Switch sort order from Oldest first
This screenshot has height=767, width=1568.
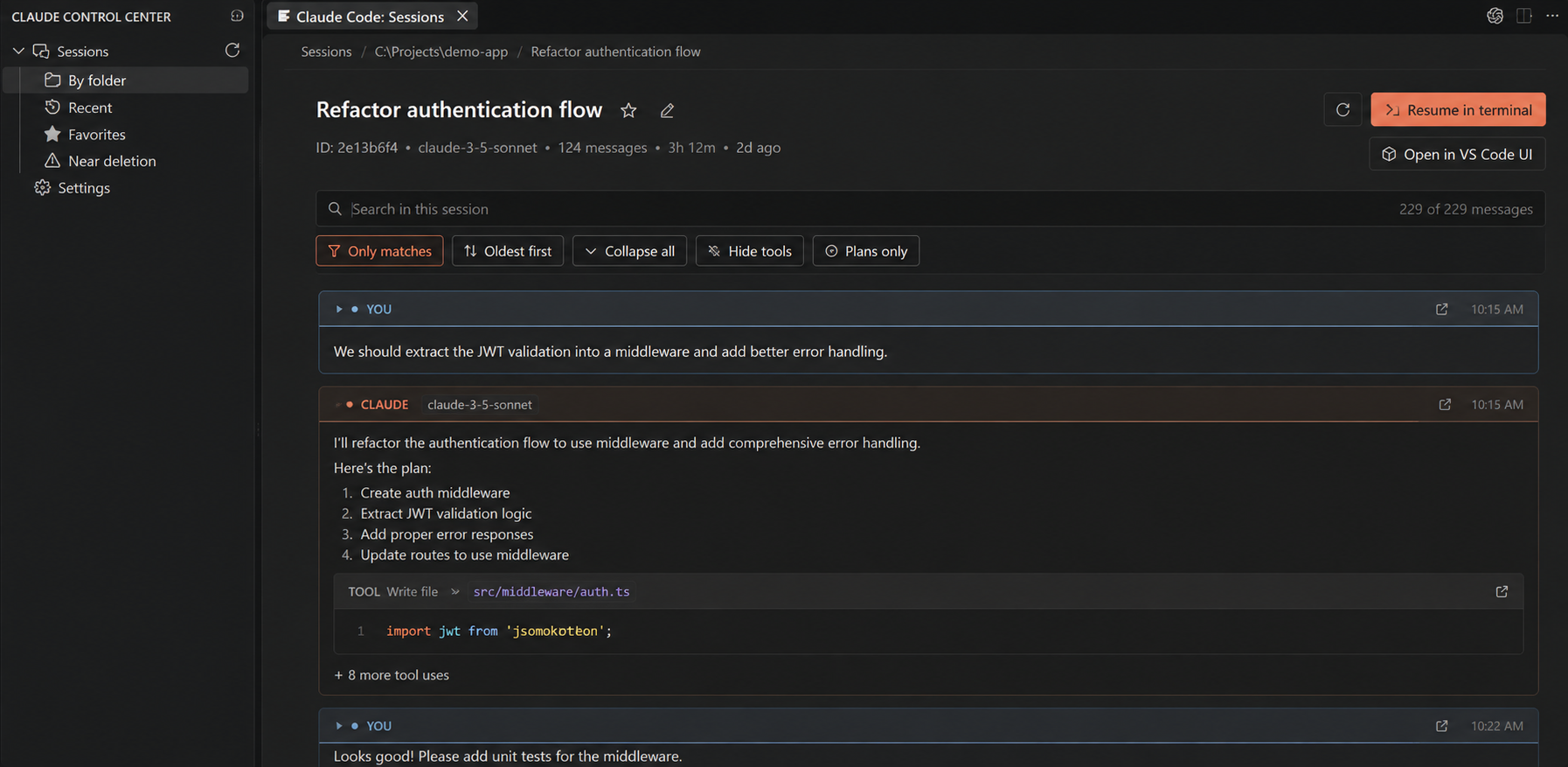[x=508, y=251]
